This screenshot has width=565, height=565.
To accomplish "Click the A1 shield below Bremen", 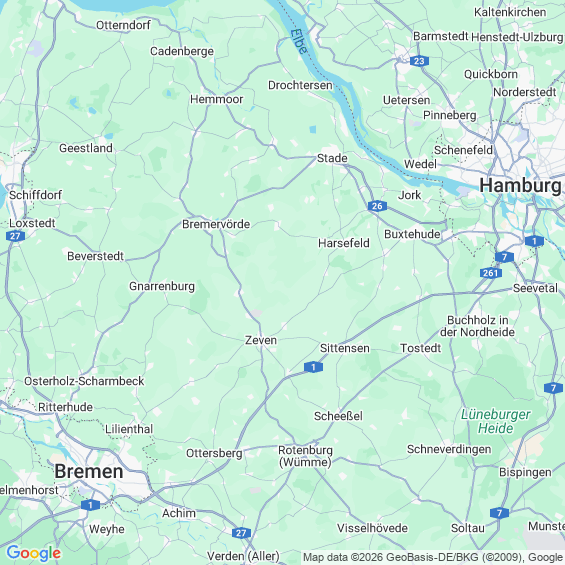I will (90, 505).
